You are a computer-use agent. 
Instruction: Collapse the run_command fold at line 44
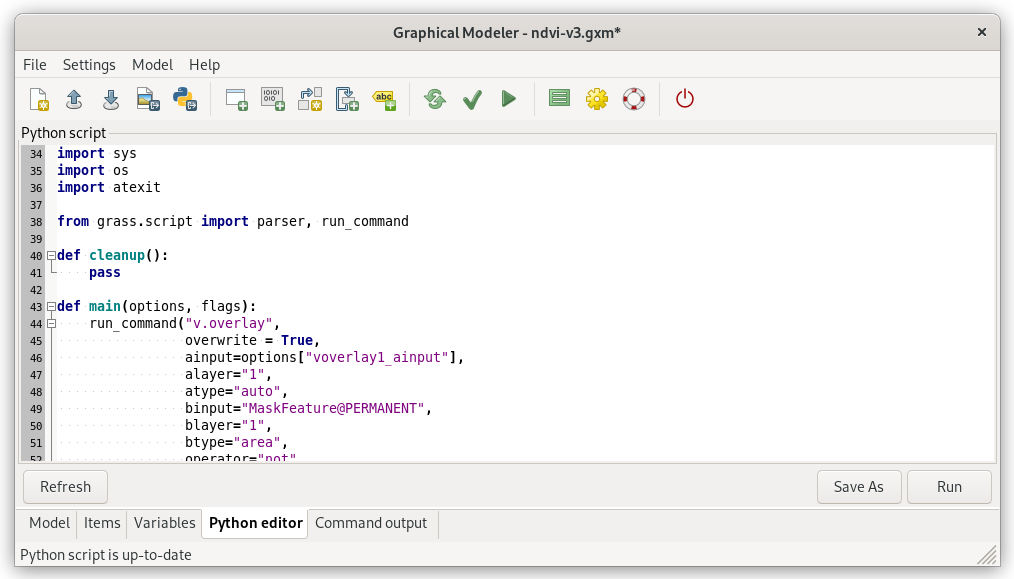(51, 323)
